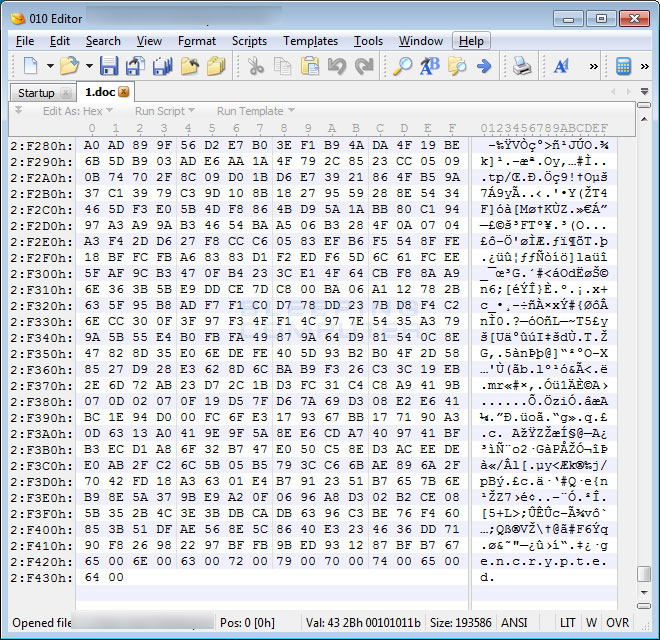Print the file with printer icon

pos(522,66)
